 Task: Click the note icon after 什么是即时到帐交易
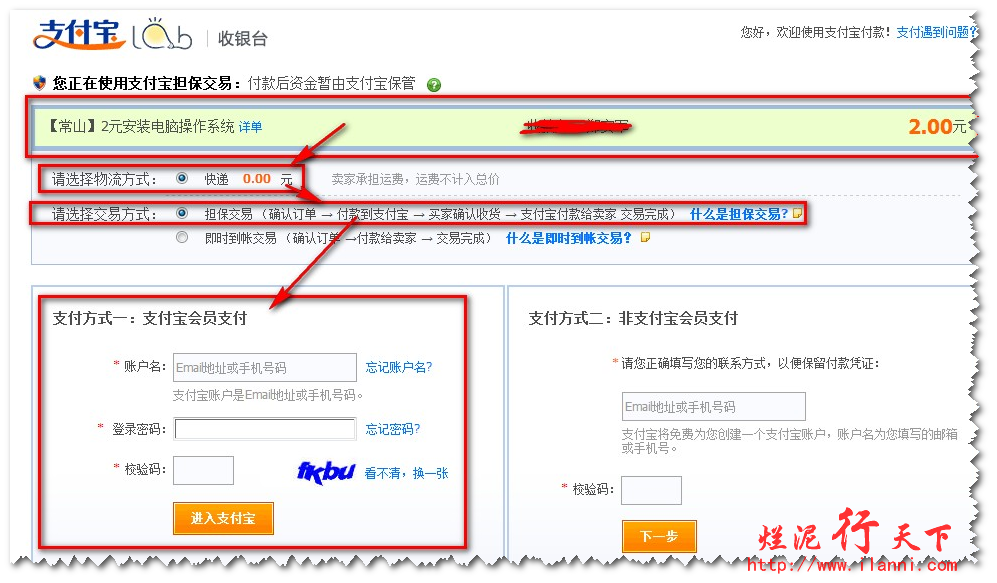click(x=645, y=237)
